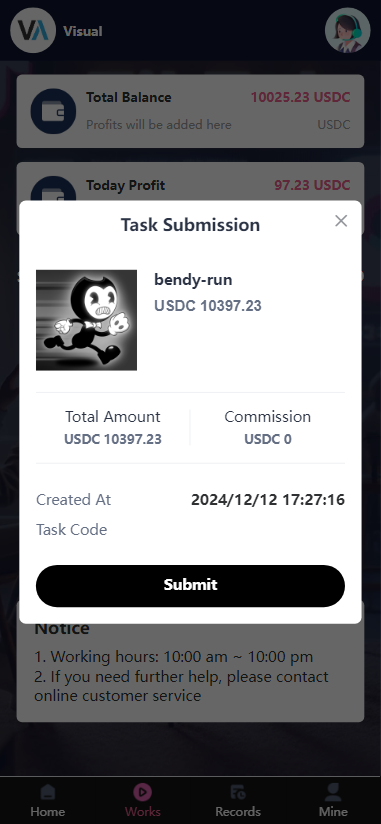This screenshot has height=824, width=381.
Task: Click the bendy-run game thumbnail
Action: (x=86, y=320)
